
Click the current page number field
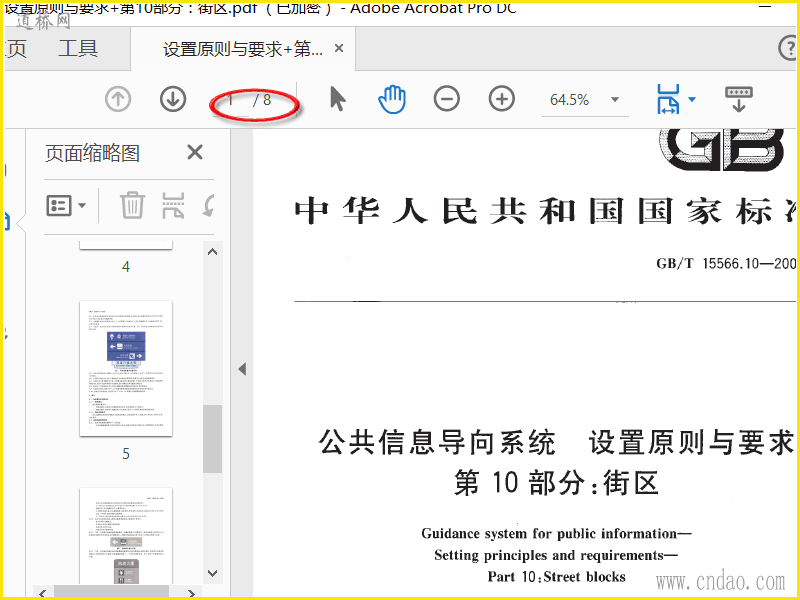click(x=231, y=100)
